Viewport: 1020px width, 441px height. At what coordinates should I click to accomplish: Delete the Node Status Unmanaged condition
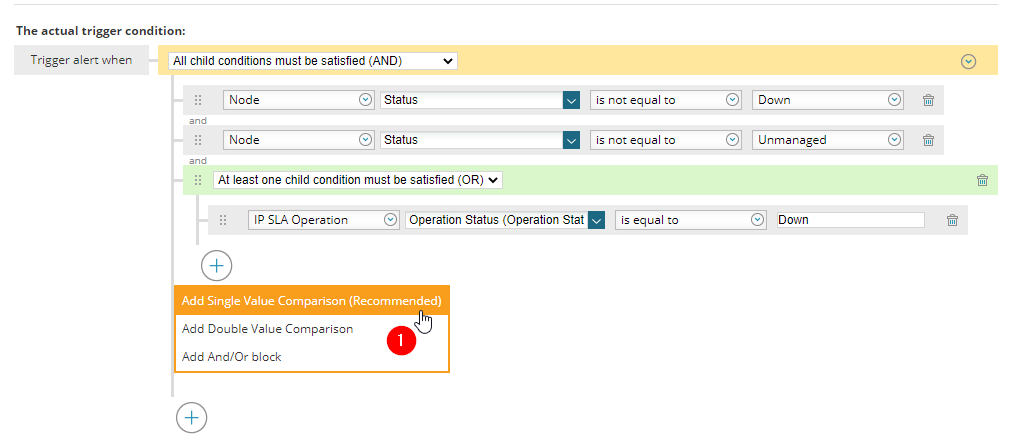tap(928, 140)
